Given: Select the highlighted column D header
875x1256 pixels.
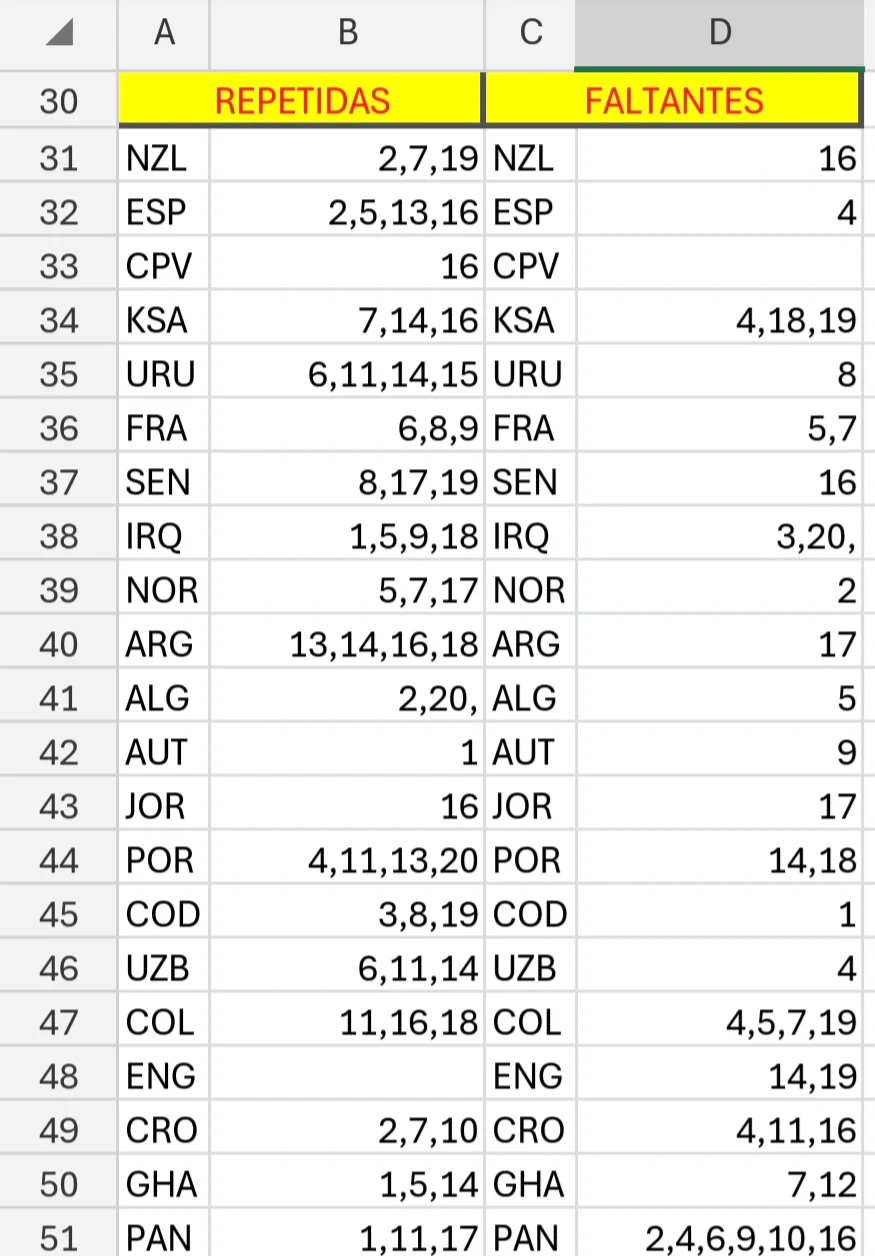Looking at the screenshot, I should [x=719, y=34].
